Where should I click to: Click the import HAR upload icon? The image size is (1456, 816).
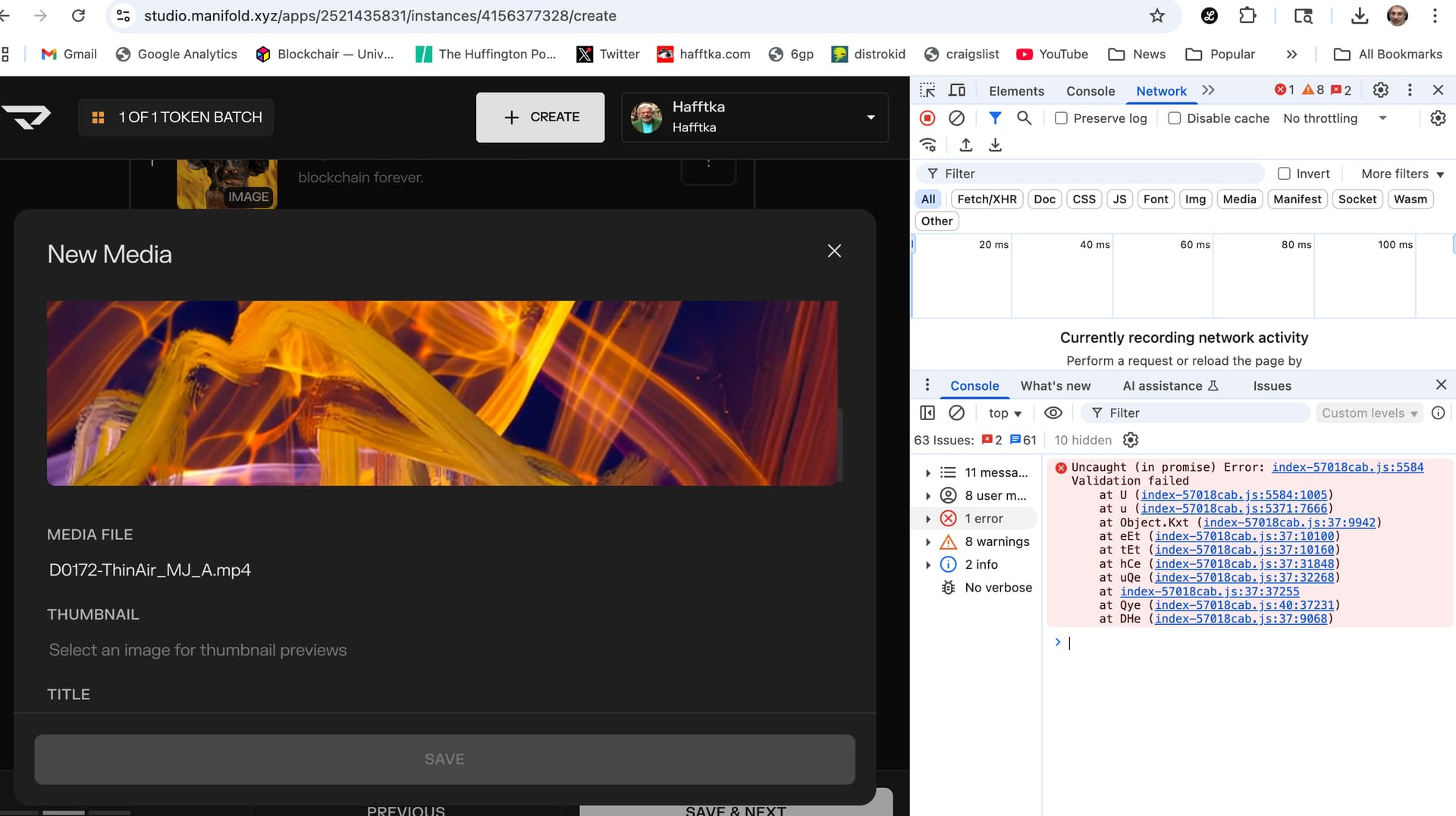coord(966,145)
